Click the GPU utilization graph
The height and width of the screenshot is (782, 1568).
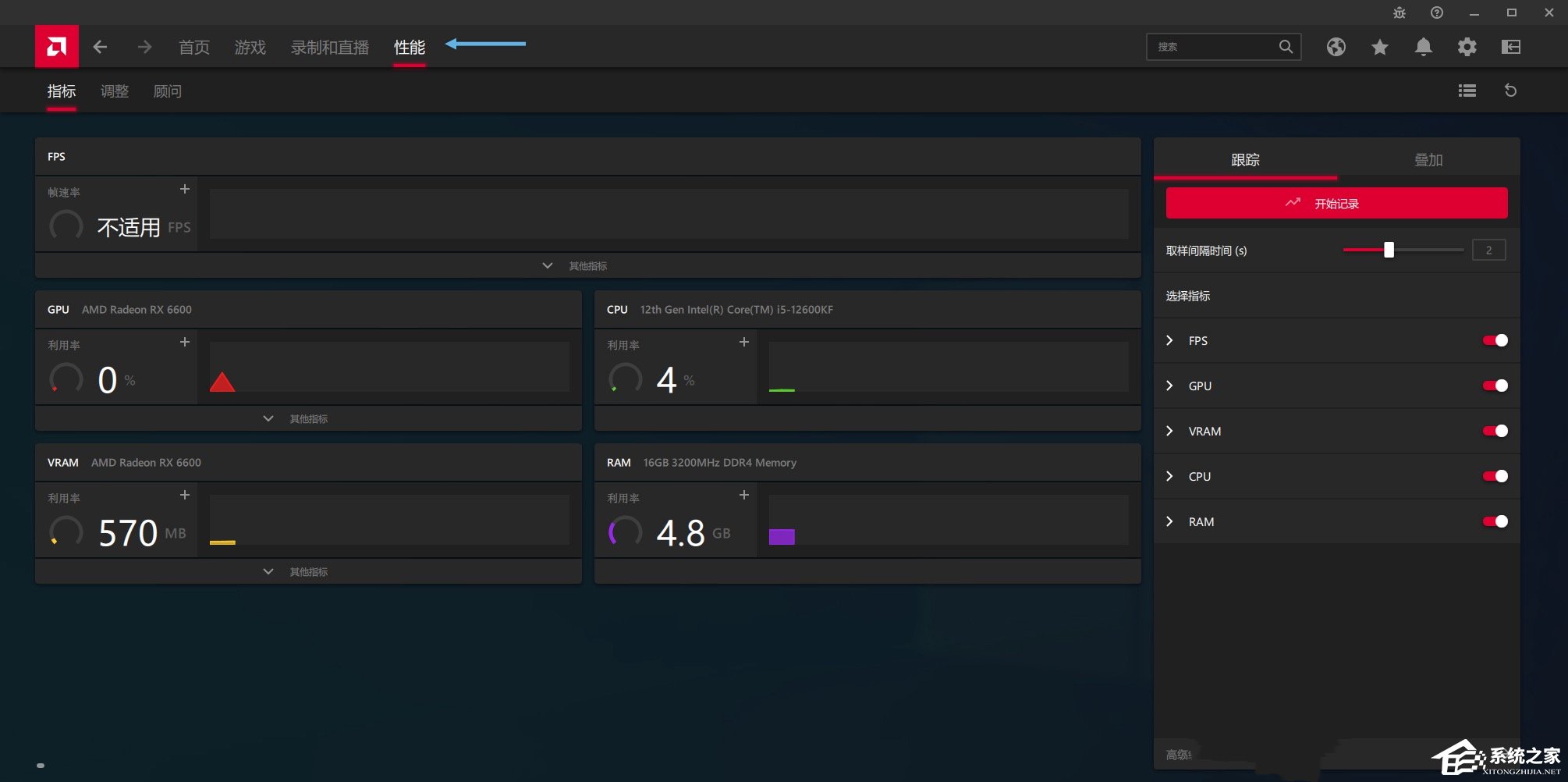[x=389, y=366]
